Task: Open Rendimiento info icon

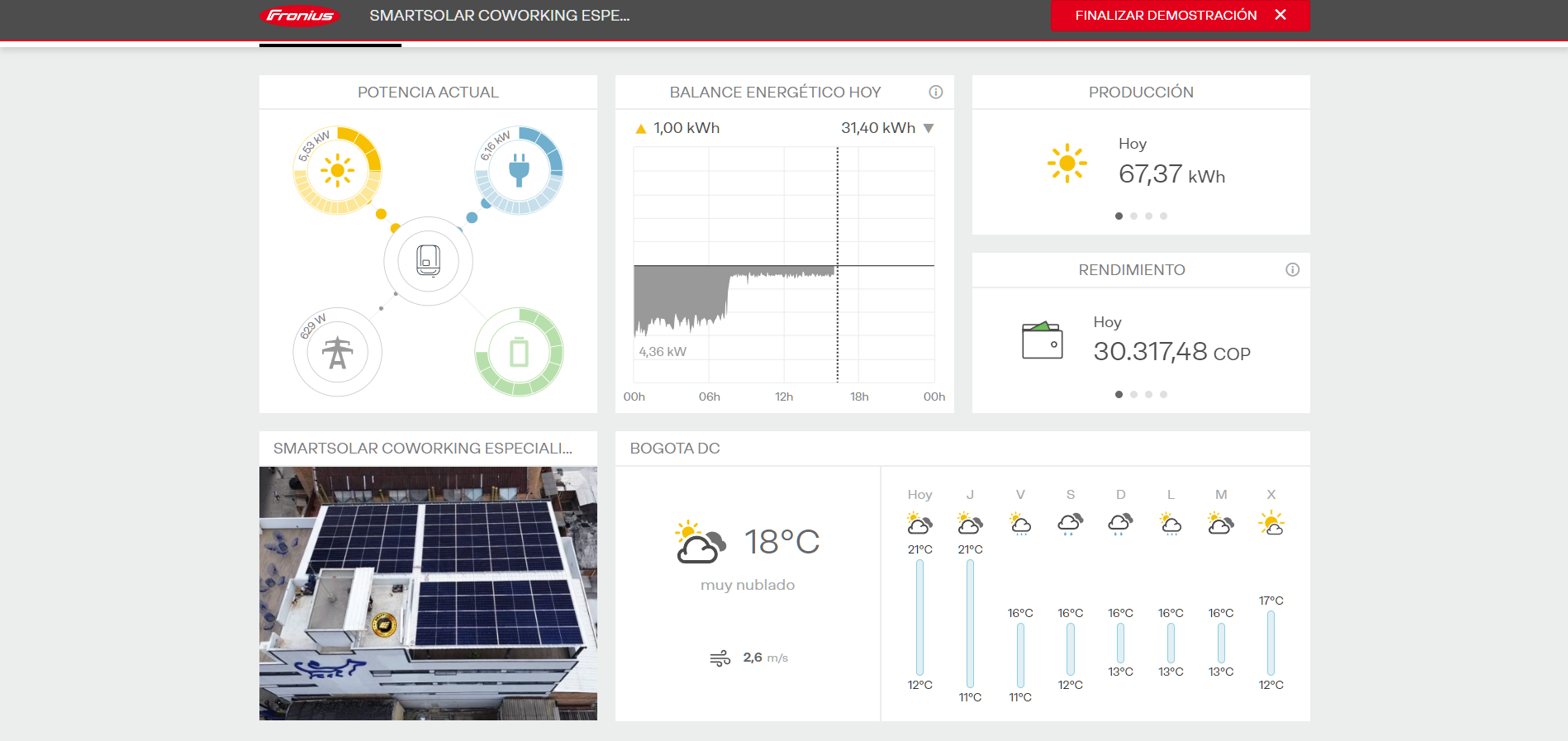Action: tap(1292, 270)
